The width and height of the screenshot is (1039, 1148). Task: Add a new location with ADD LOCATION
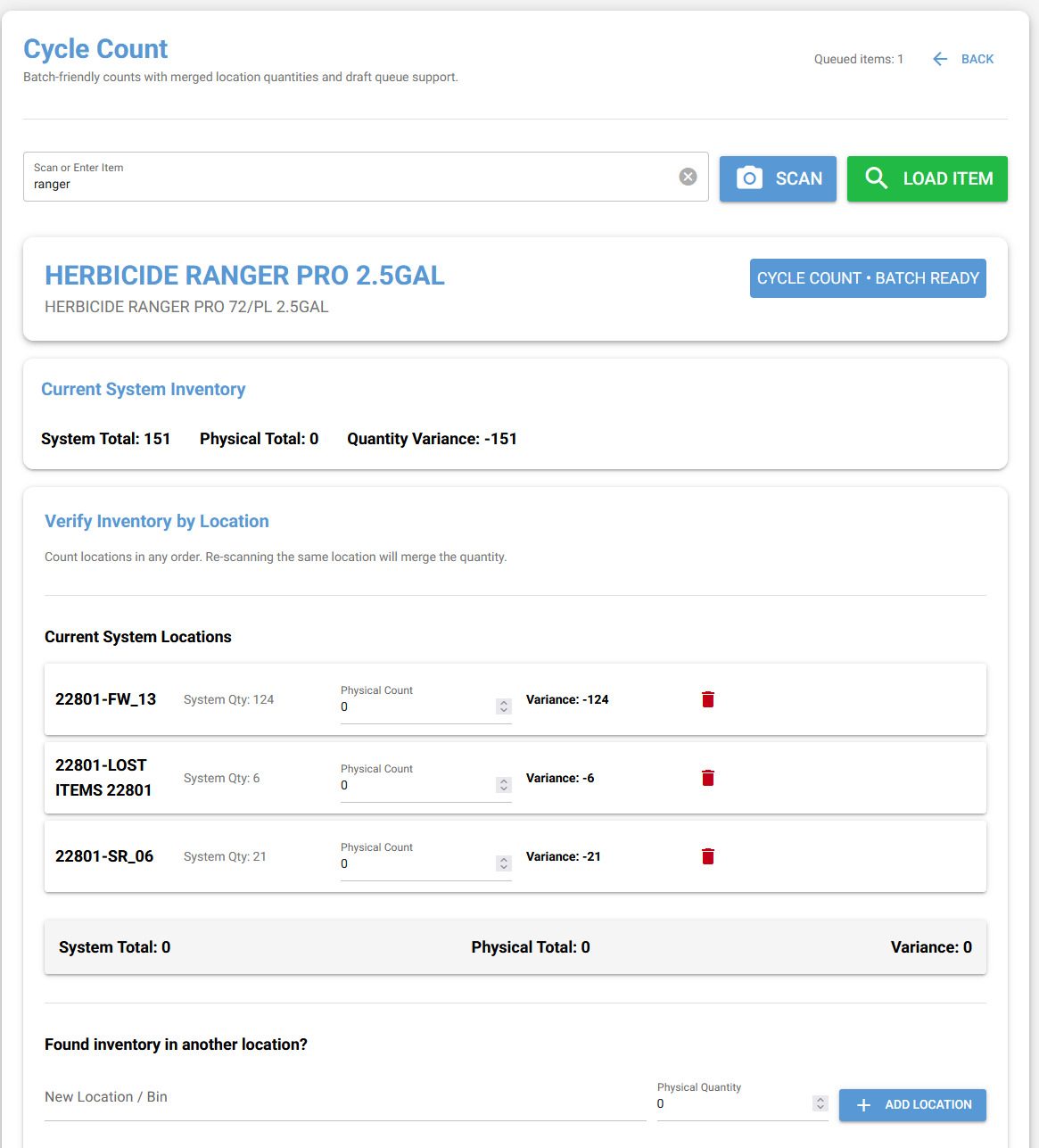[912, 1104]
